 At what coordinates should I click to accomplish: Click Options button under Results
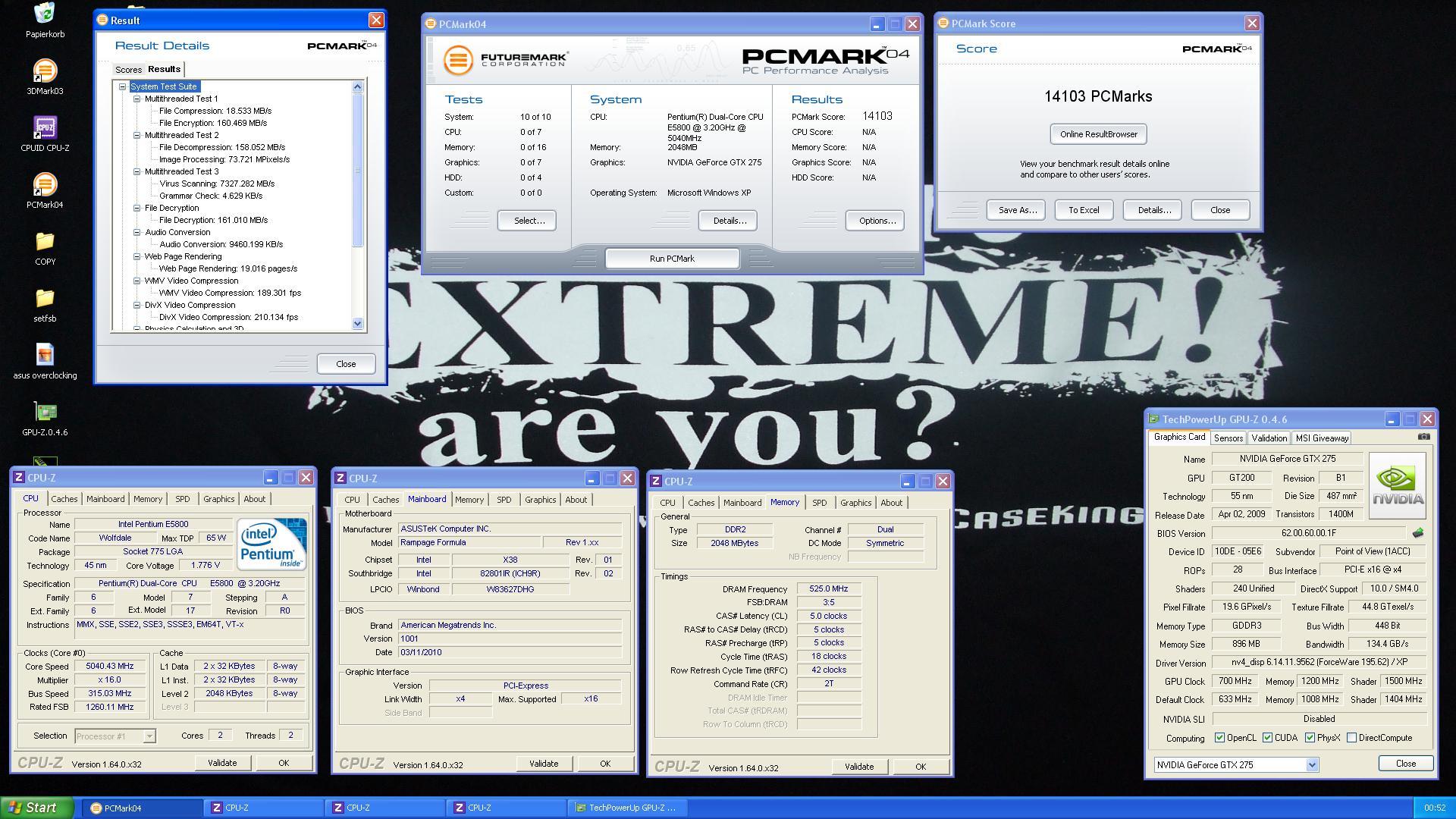pos(875,221)
